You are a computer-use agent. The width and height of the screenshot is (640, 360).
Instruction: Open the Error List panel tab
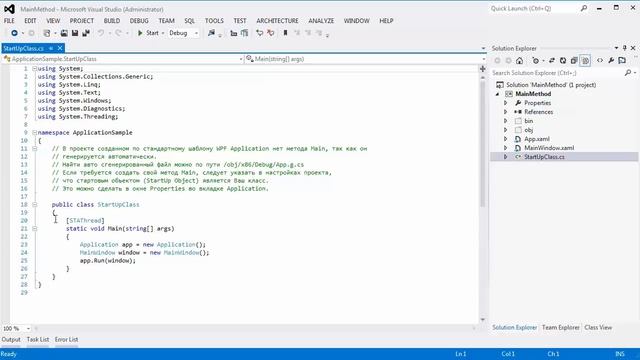pos(67,340)
